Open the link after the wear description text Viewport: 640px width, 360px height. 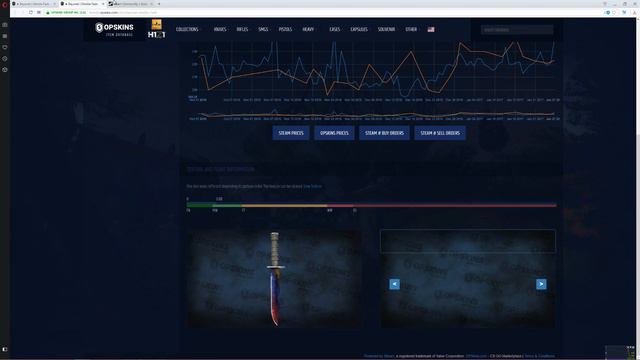(313, 186)
